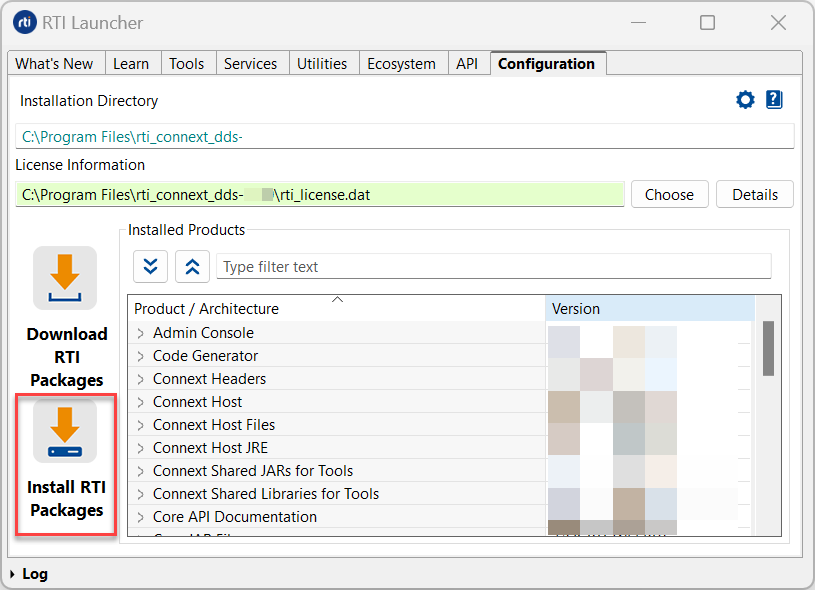This screenshot has height=590, width=815.
Task: Sort by the Product / Architecture column header
Action: click(x=336, y=309)
